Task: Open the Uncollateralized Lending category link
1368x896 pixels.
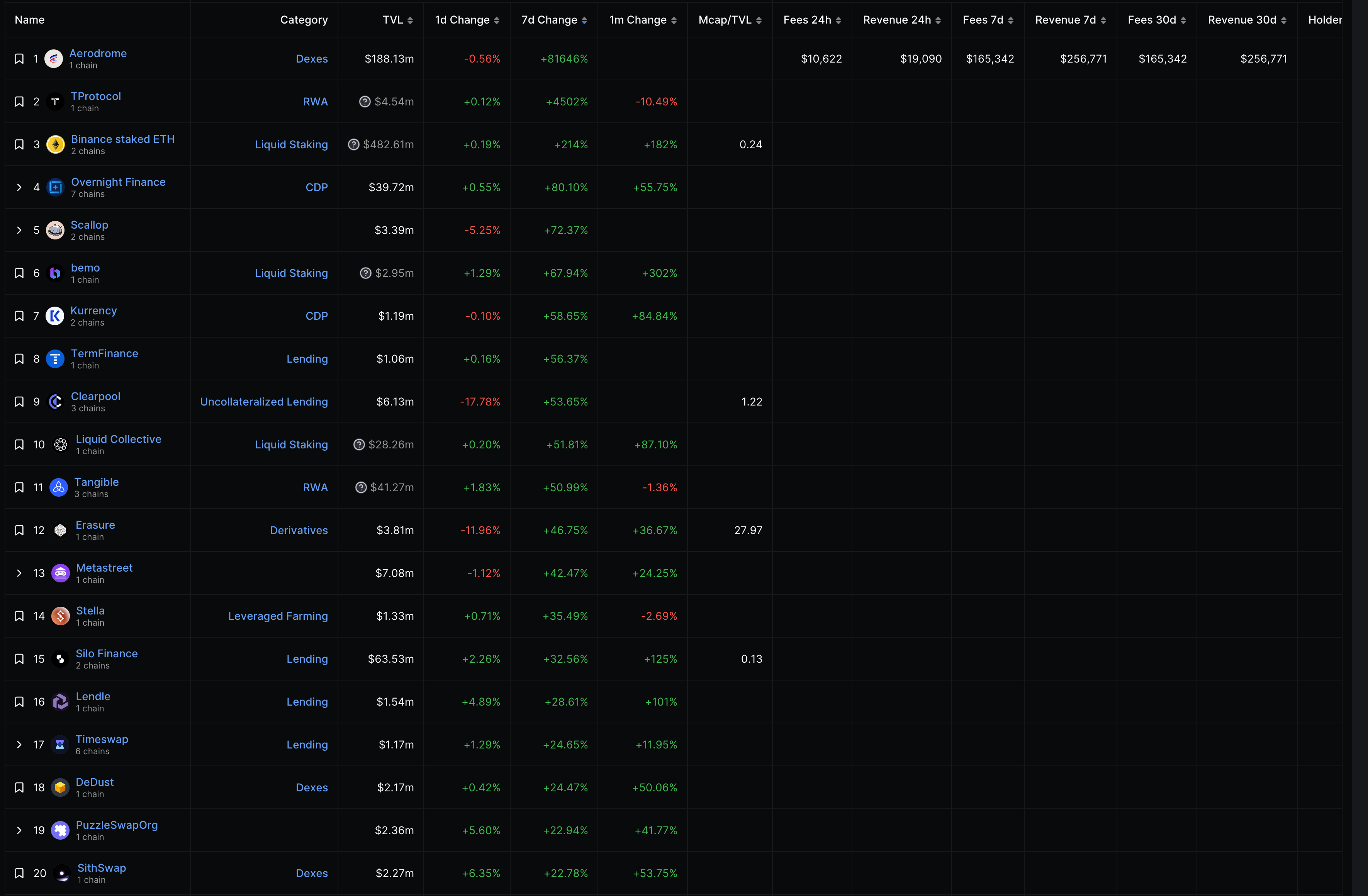Action: tap(264, 402)
